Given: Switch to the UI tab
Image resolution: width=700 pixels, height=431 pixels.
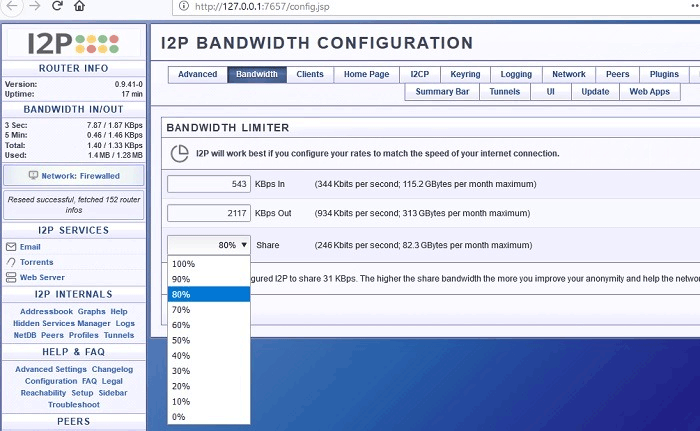Looking at the screenshot, I should [x=550, y=92].
